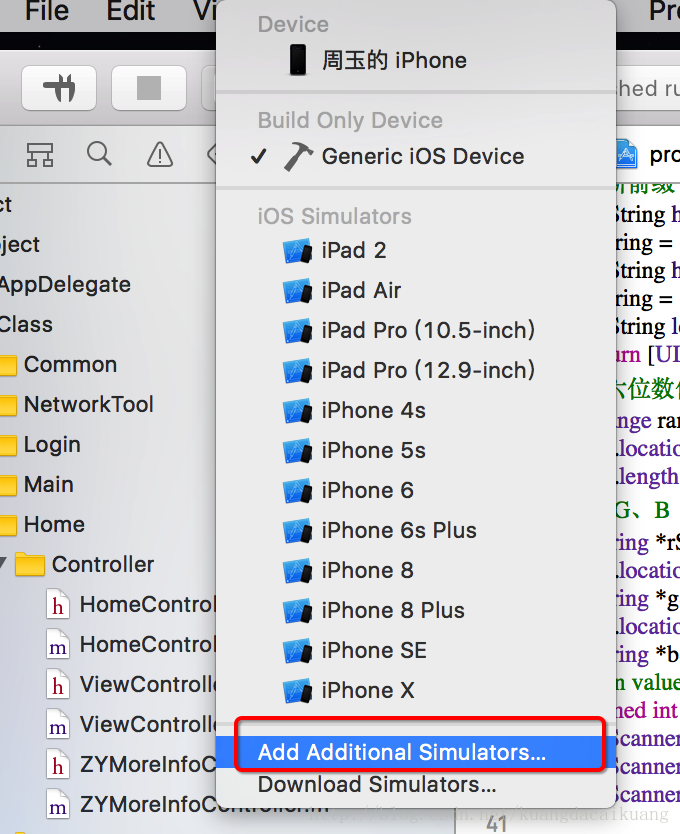Click the Stop toolbar button
This screenshot has height=834, width=680.
point(149,88)
